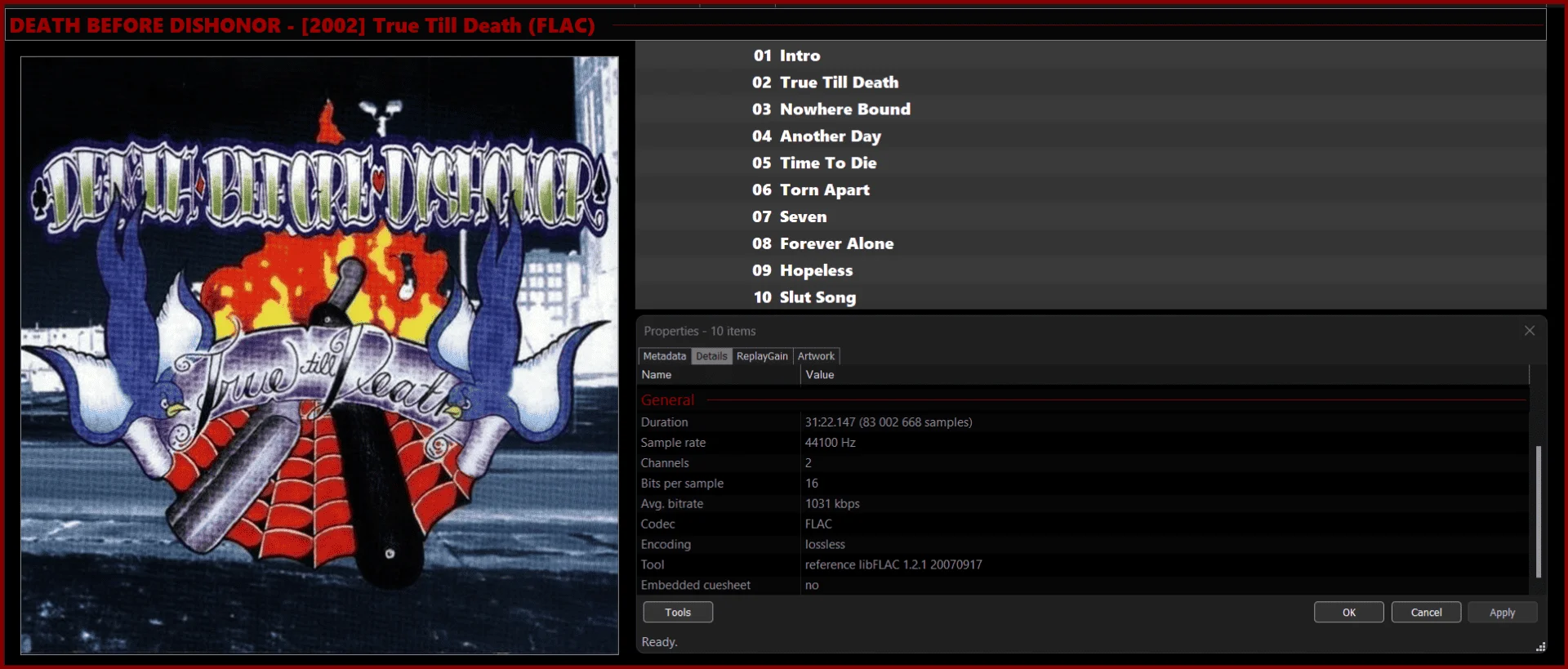Click the Value column header
Screen dimensions: 1568x669
pyautogui.click(x=1165, y=375)
